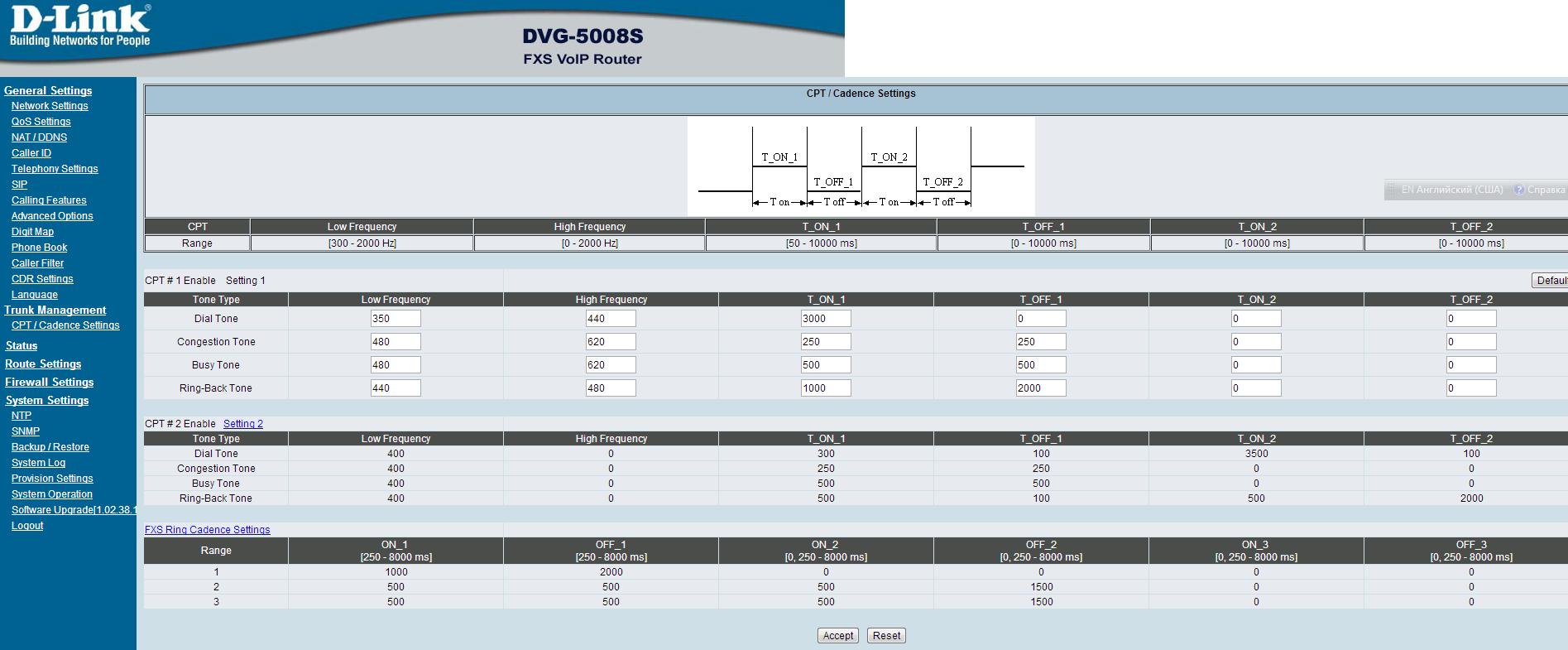Open Backup / Restore page
1568x650 pixels.
[x=50, y=447]
